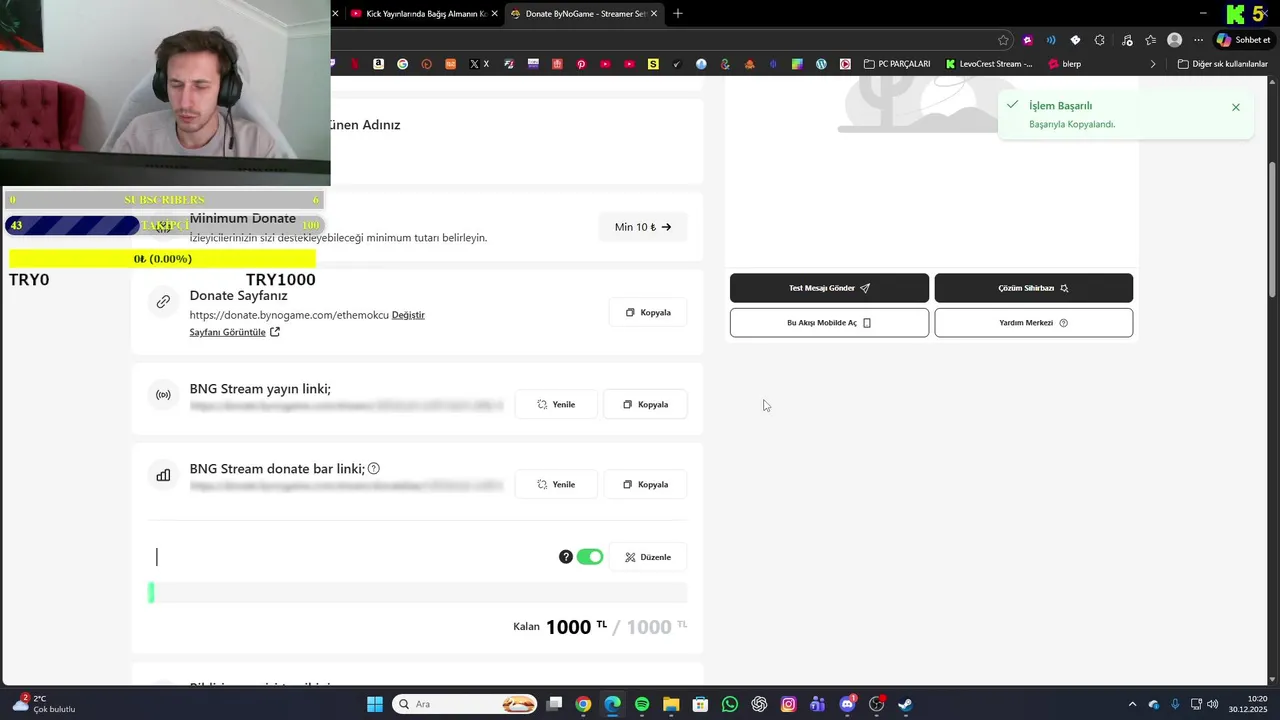The width and height of the screenshot is (1280, 720).
Task: Open the Pinterest bookmark icon
Action: click(581, 64)
